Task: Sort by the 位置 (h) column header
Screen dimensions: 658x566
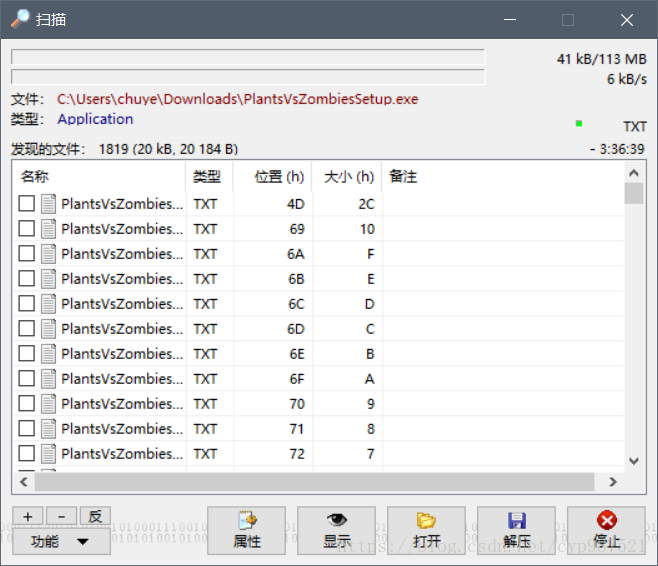Action: tap(272, 177)
